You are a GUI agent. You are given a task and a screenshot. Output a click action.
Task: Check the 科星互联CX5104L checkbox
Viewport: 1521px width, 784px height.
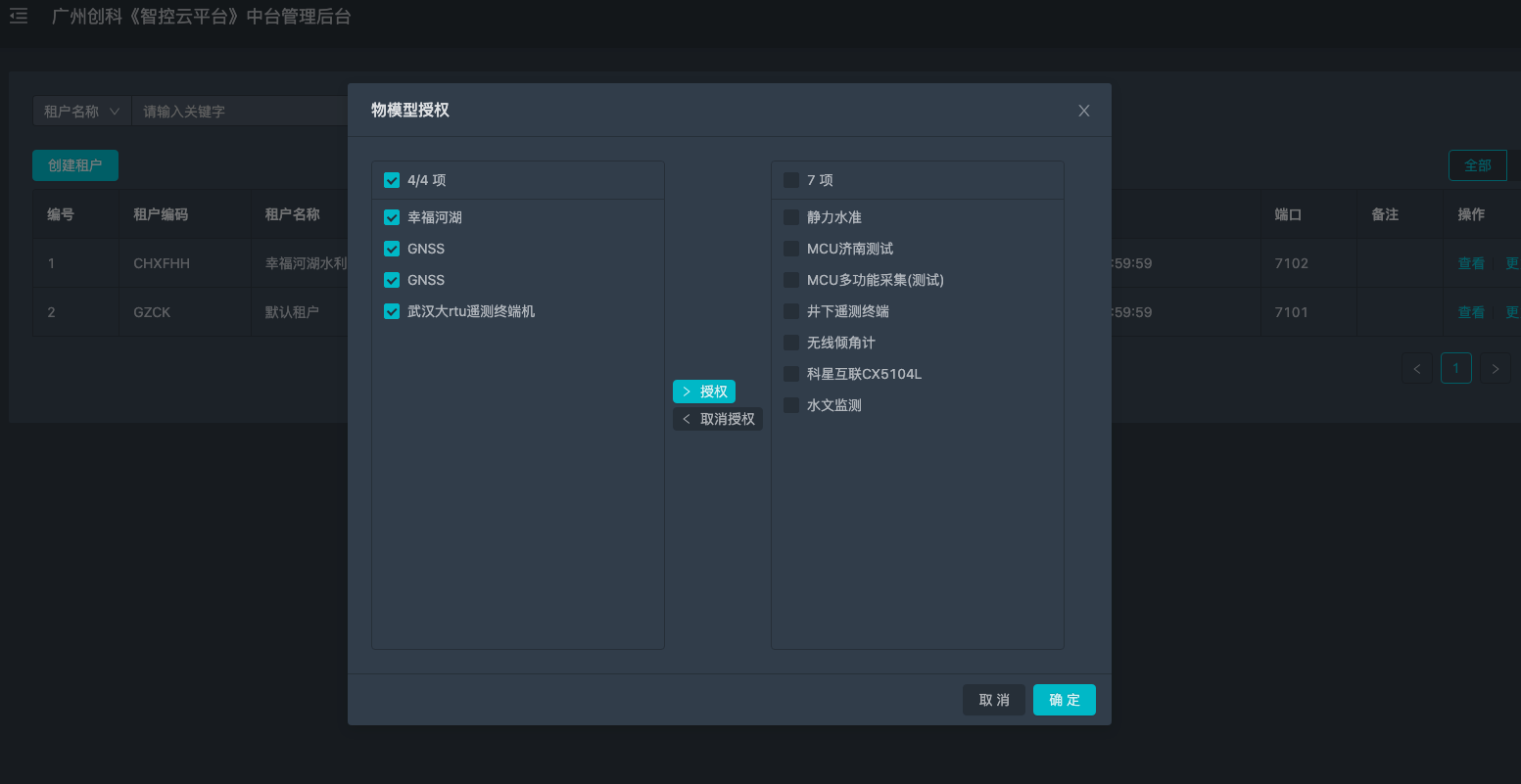[791, 373]
